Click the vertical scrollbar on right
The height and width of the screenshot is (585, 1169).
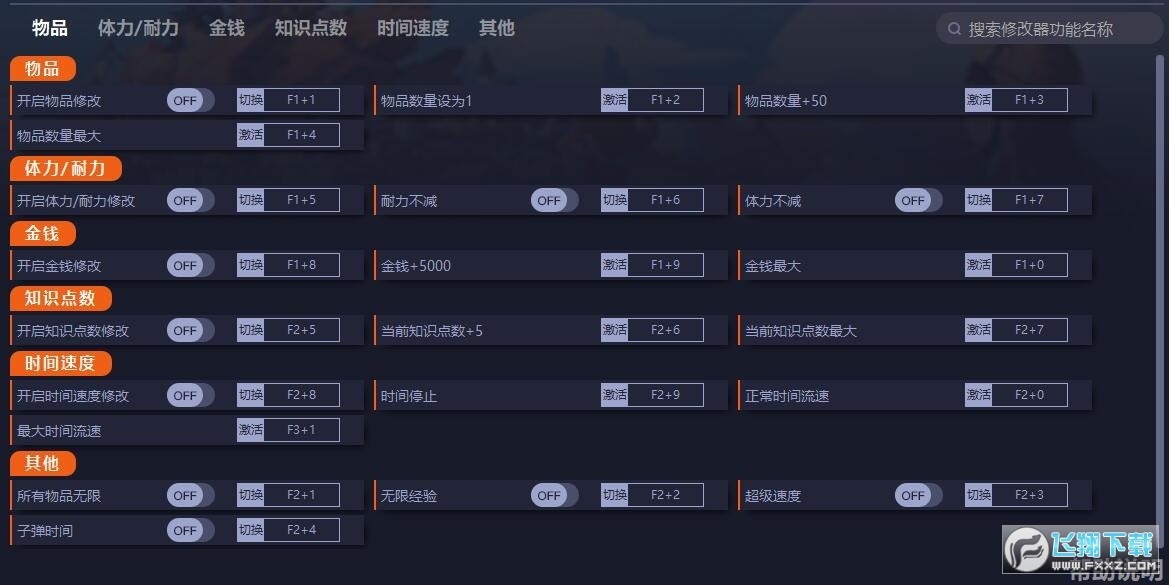click(x=1160, y=298)
